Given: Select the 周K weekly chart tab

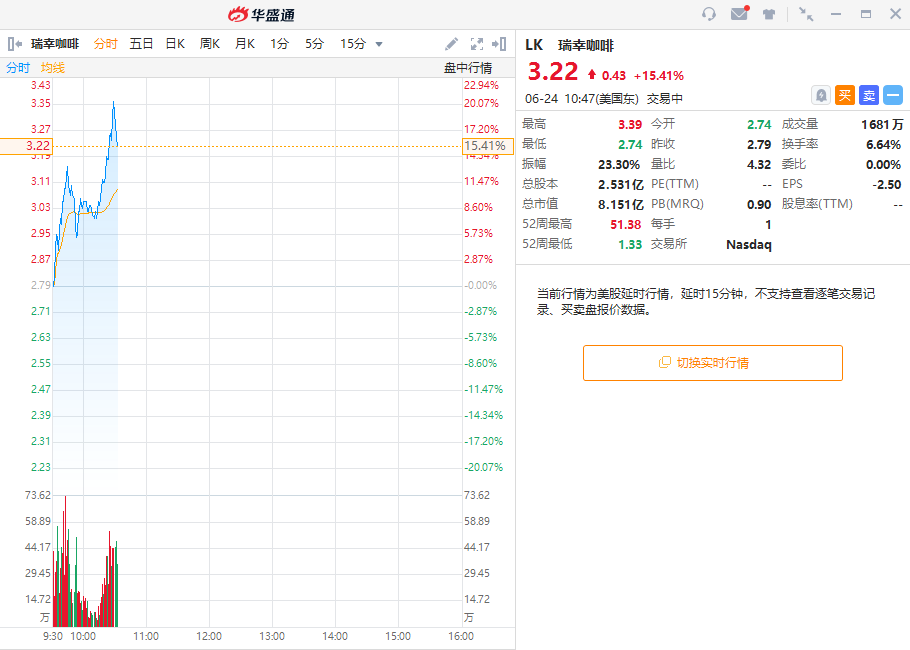Looking at the screenshot, I should (x=209, y=44).
